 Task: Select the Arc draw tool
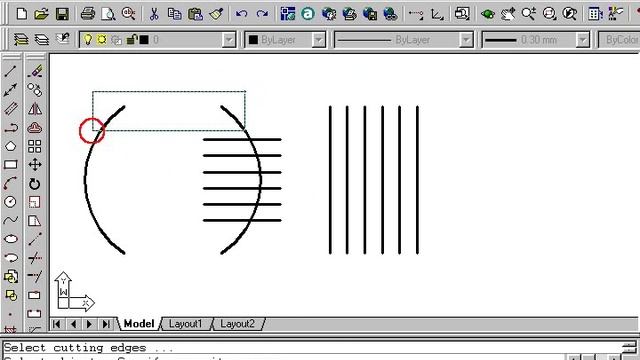[11, 183]
